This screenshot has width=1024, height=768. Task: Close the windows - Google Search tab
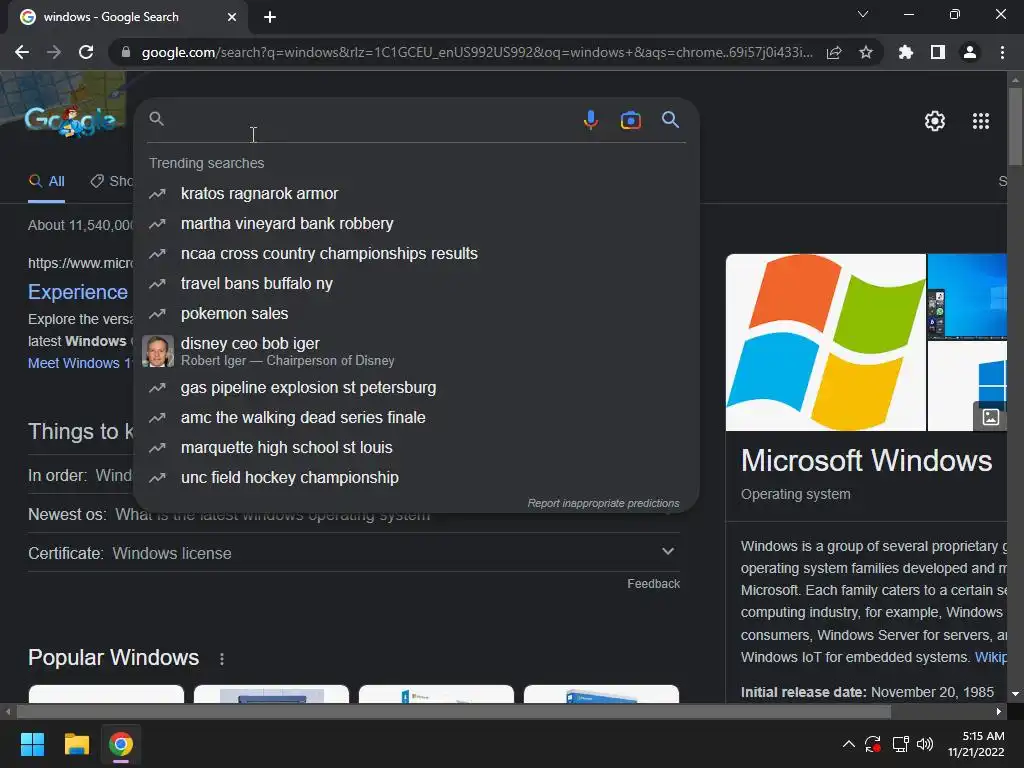[x=232, y=17]
